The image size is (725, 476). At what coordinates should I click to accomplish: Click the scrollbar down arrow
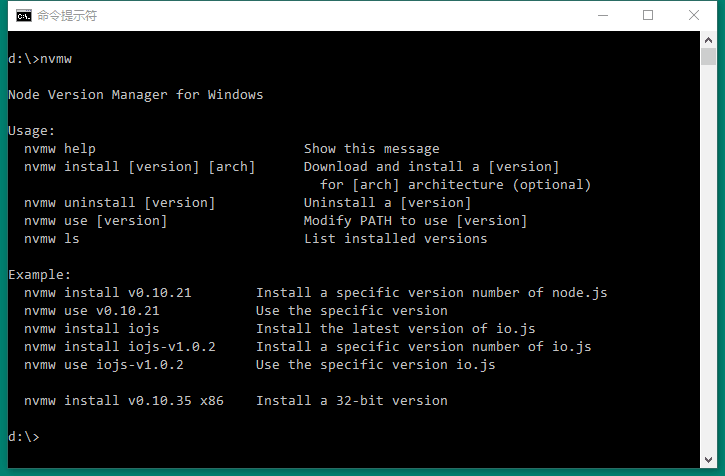click(708, 458)
